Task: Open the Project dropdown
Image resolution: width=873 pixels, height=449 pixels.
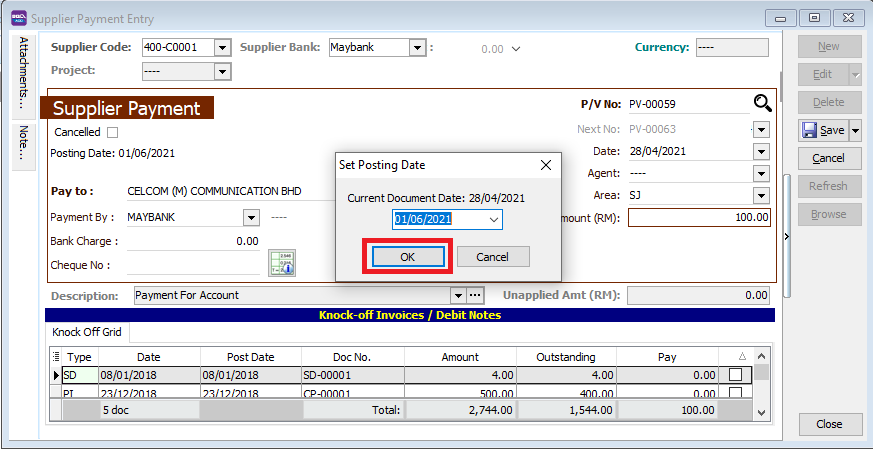Action: (223, 71)
